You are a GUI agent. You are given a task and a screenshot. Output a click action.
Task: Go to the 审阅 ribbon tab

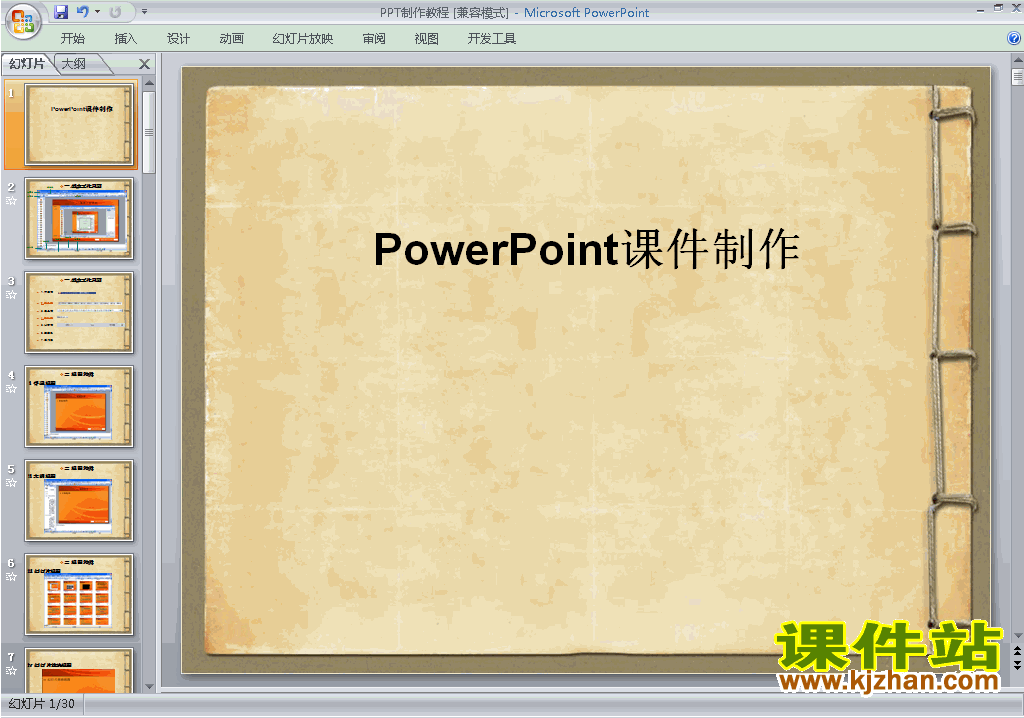point(374,39)
